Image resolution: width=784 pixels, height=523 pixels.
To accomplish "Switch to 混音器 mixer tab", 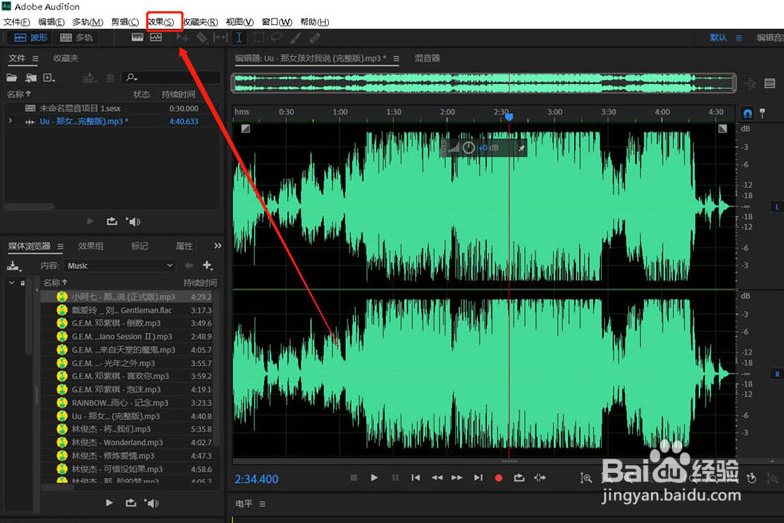I will pos(427,58).
